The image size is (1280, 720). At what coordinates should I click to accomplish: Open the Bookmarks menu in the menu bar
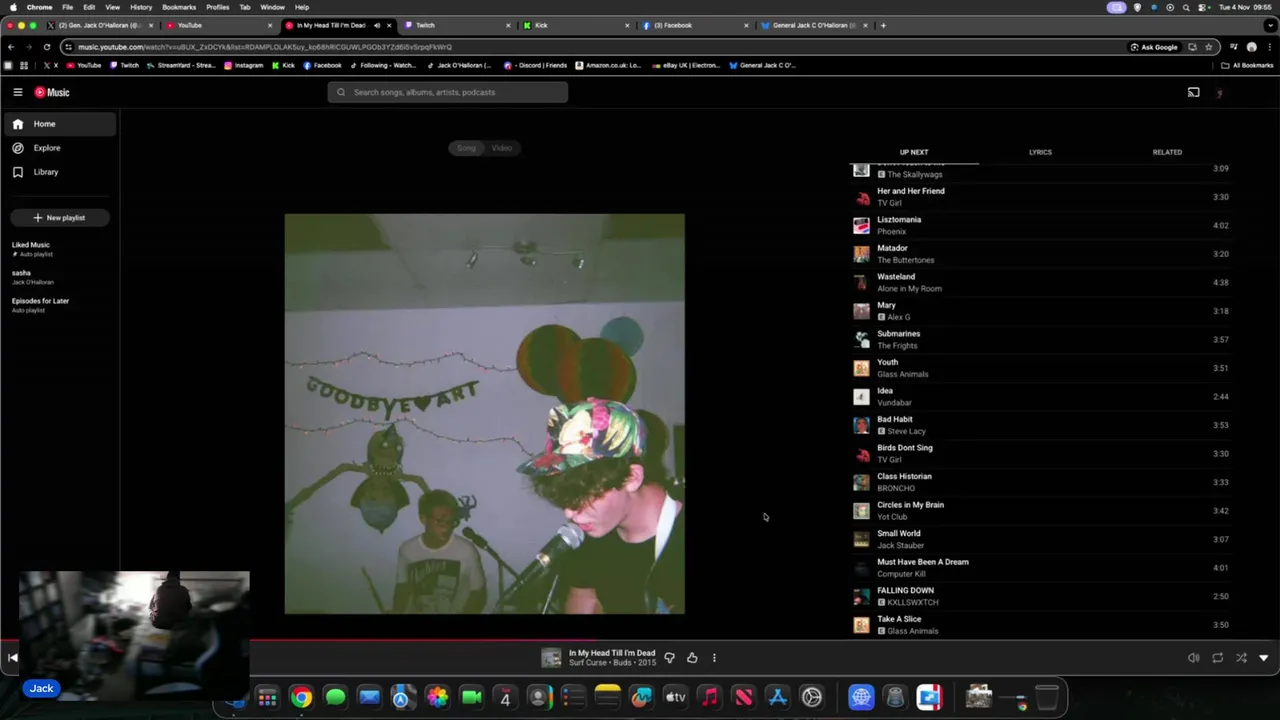(179, 7)
